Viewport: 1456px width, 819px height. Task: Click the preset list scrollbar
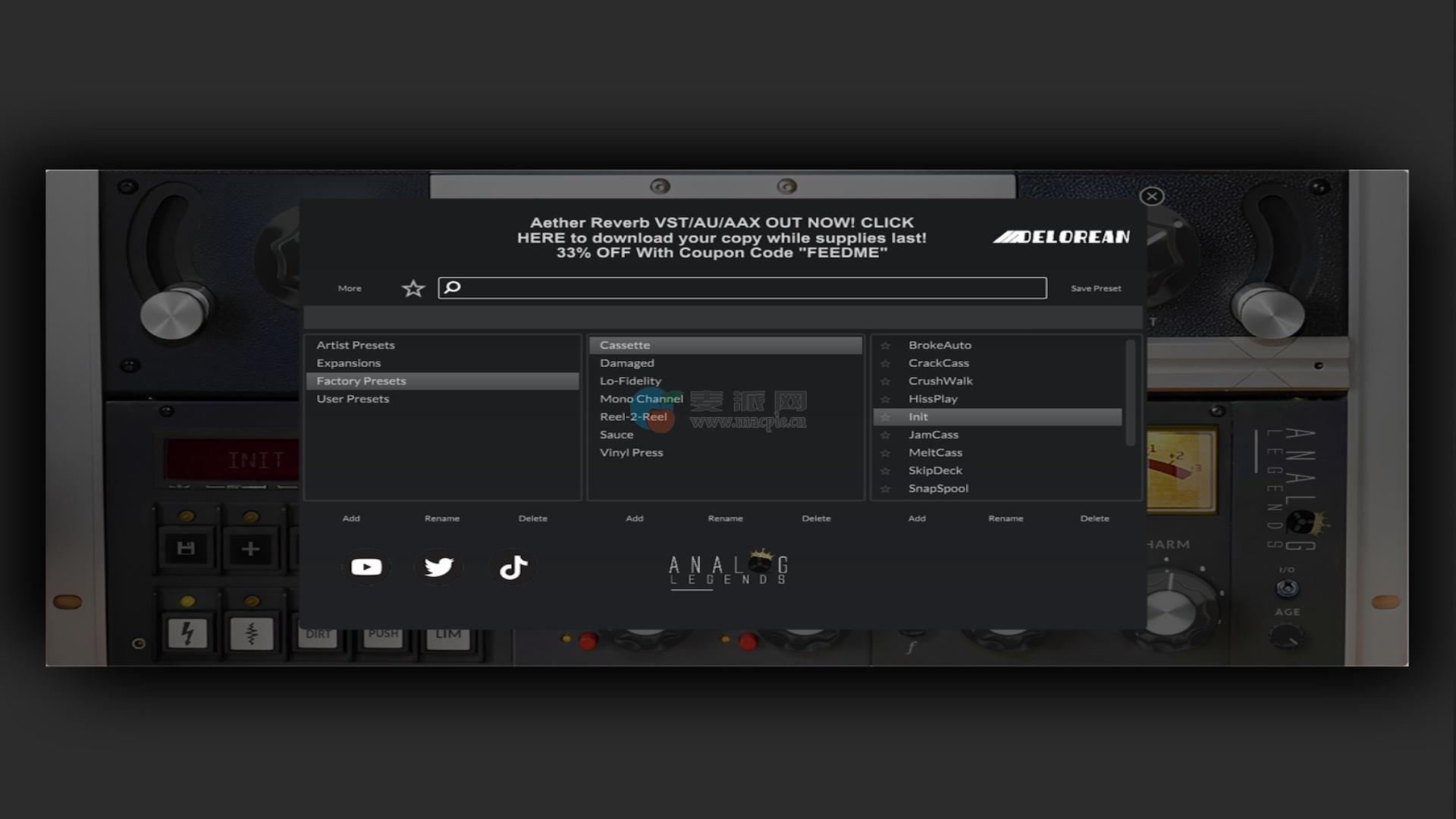tap(1130, 393)
